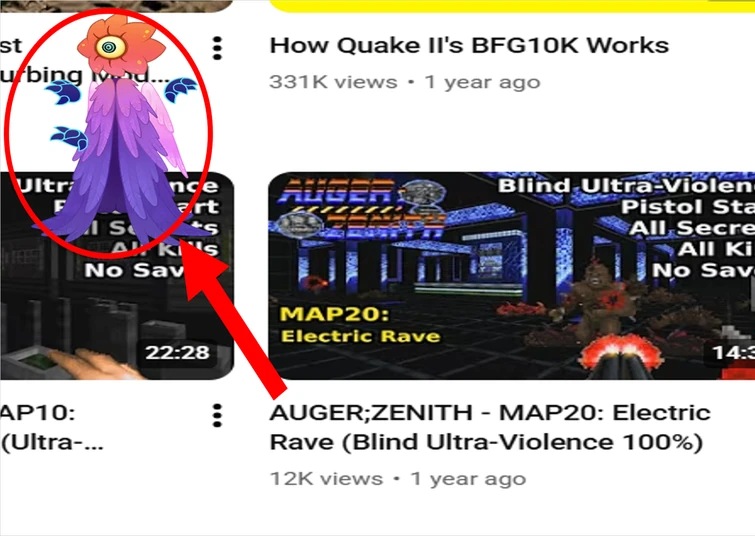This screenshot has width=755, height=536.
Task: Open the left MAP10 video thumbnail showing a hand
Action: [117, 276]
